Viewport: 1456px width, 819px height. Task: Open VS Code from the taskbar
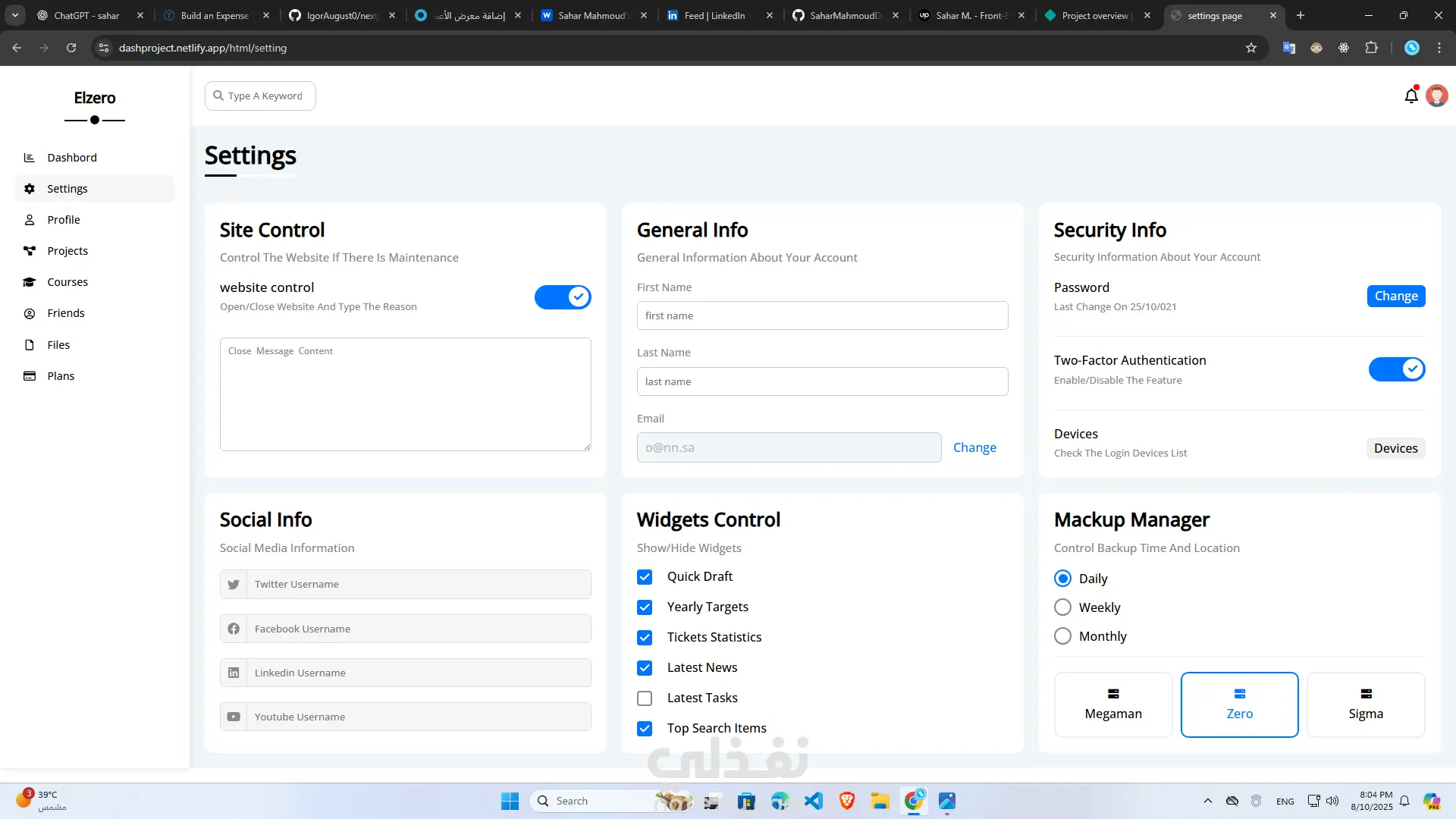(x=814, y=801)
